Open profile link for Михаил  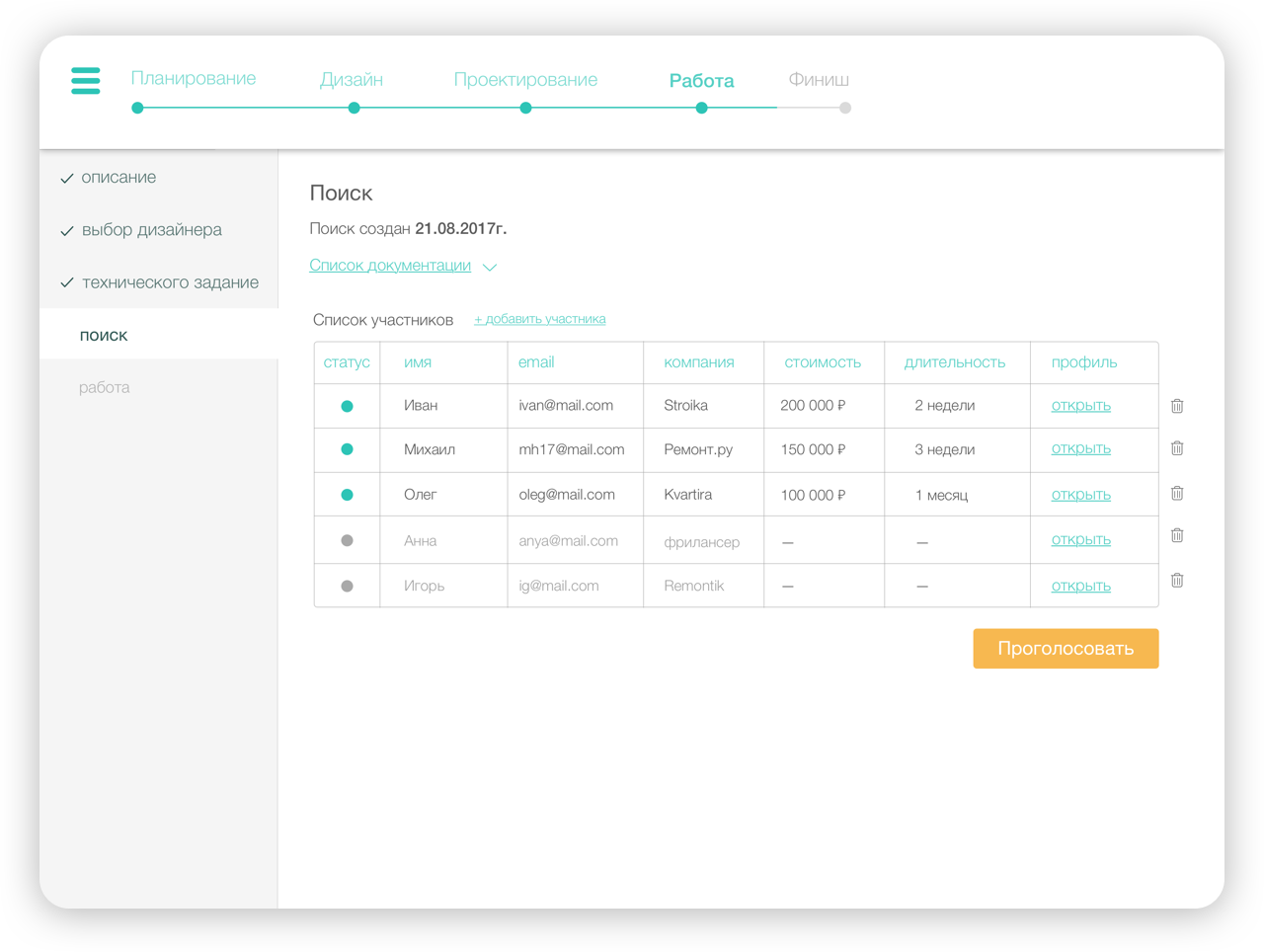click(x=1081, y=448)
